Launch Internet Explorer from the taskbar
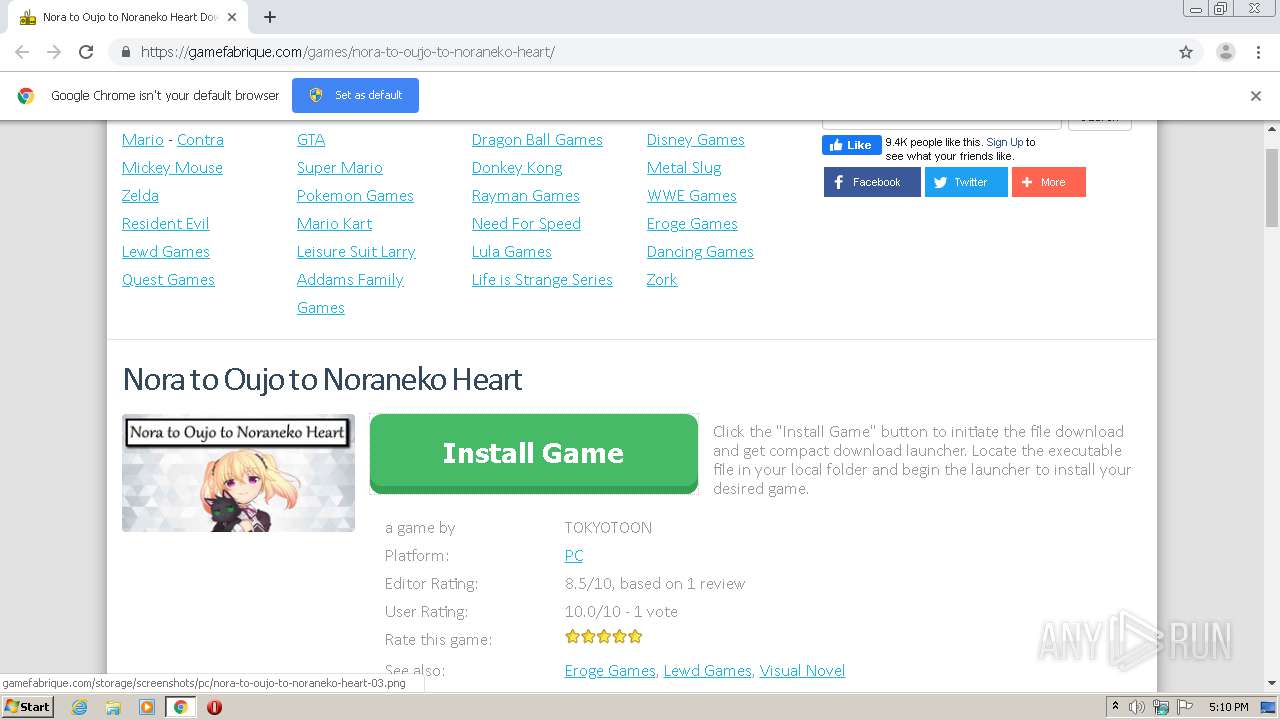Image resolution: width=1280 pixels, height=720 pixels. 80,707
